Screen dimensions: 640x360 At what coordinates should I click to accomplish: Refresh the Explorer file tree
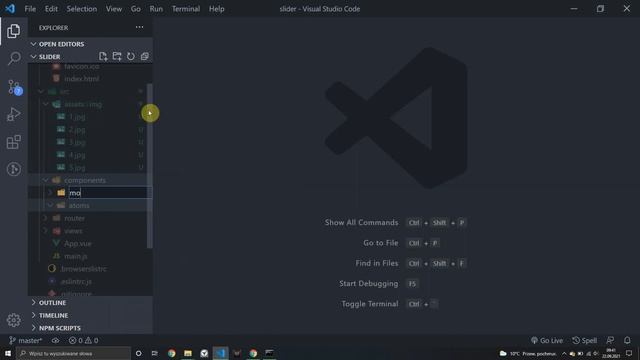click(131, 56)
